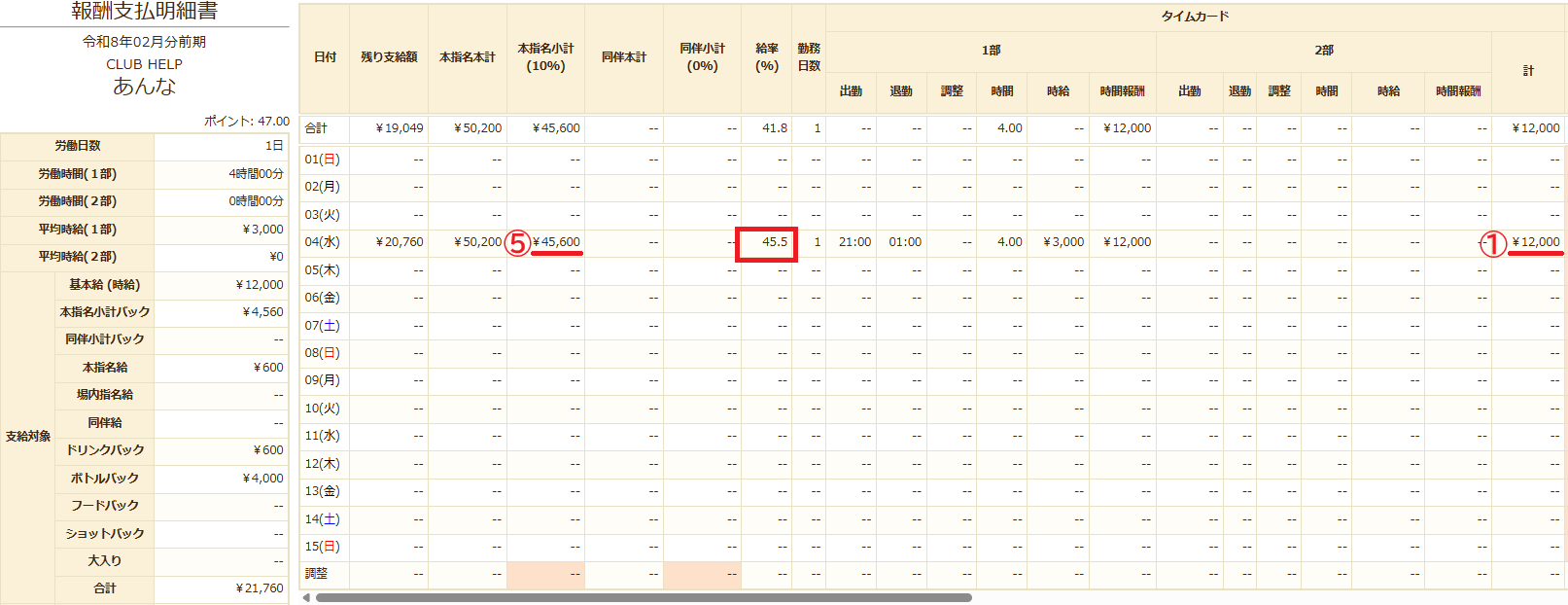Screen dimensions: 1568x605
Task: Select the 15(日) date row
Action: (x=322, y=547)
